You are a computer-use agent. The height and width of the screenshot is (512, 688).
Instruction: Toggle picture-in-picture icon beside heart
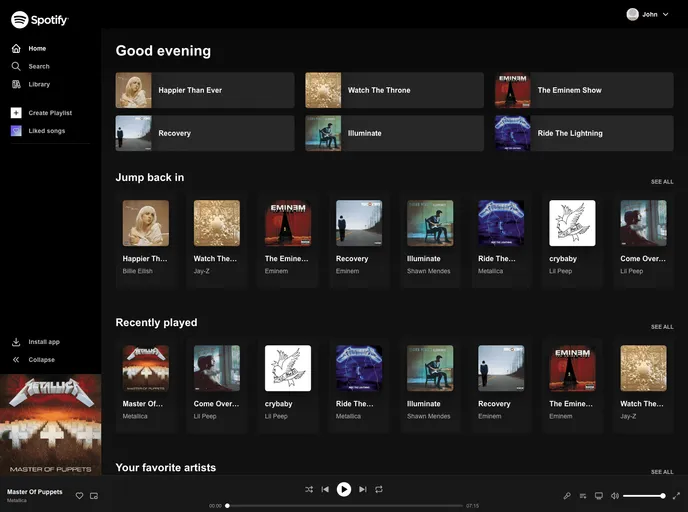pyautogui.click(x=94, y=496)
